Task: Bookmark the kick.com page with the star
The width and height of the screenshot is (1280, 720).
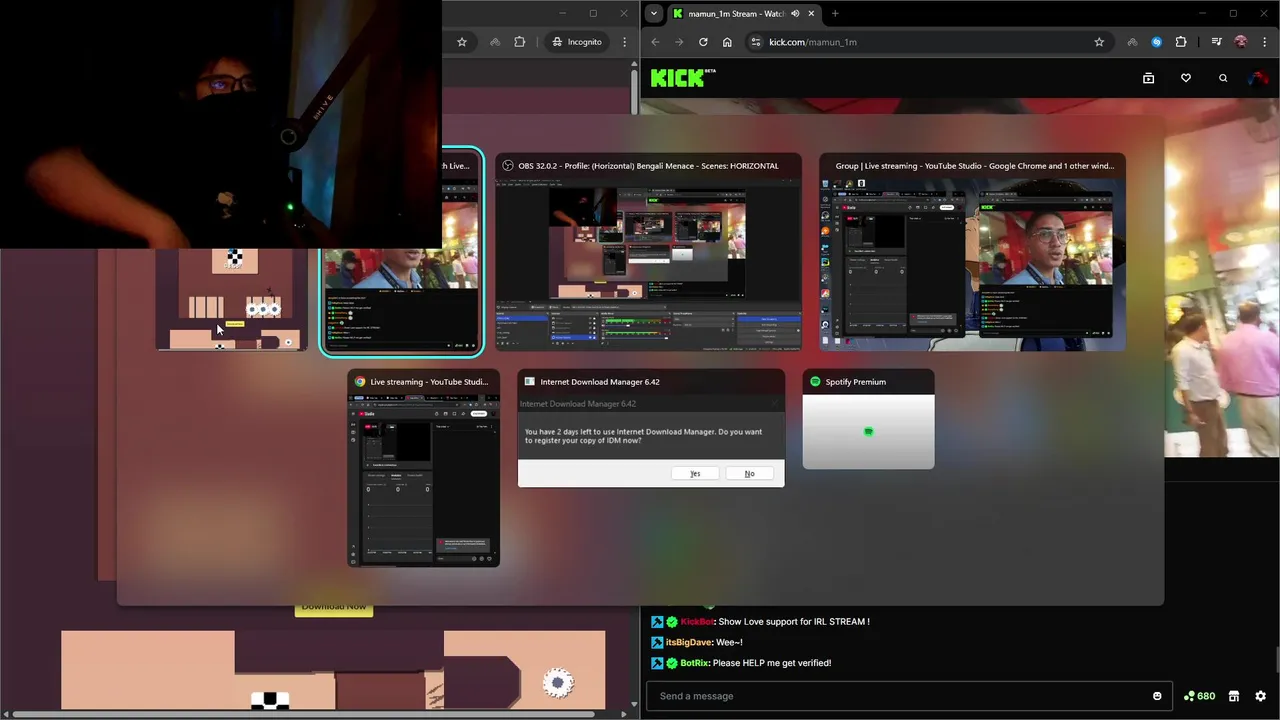Action: (1099, 42)
